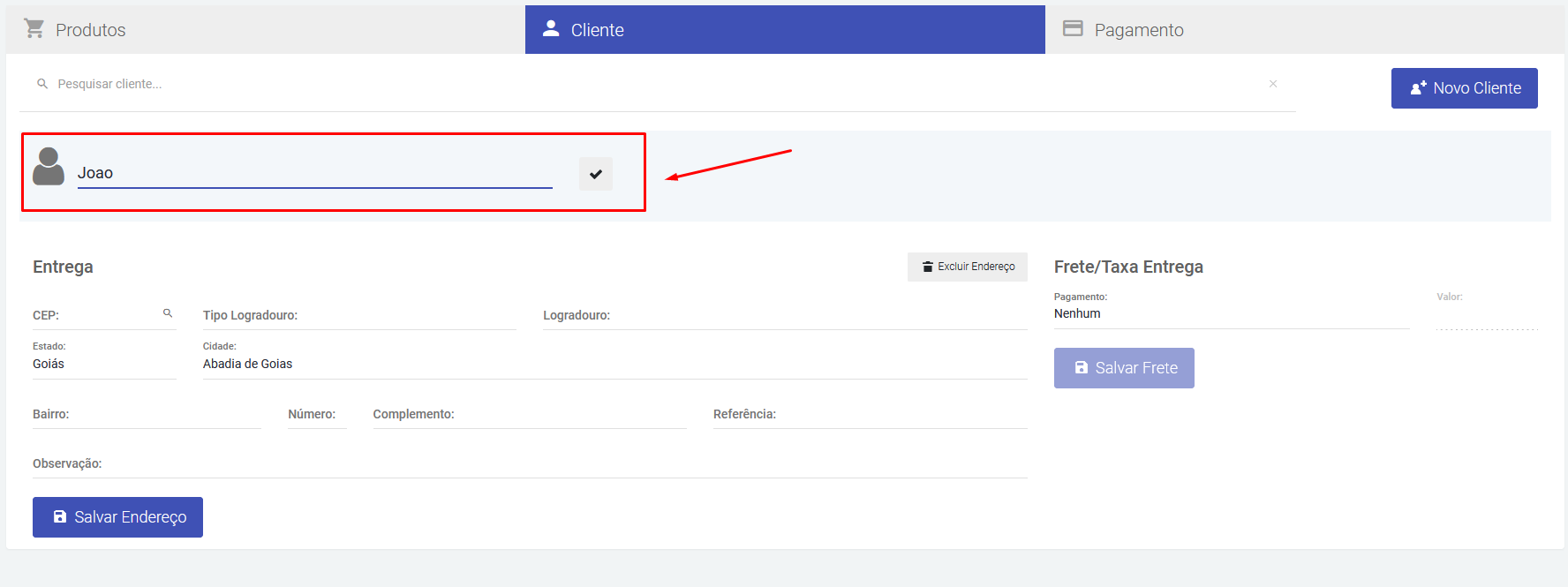
Task: Click the CEP search magnifier icon
Action: (168, 313)
